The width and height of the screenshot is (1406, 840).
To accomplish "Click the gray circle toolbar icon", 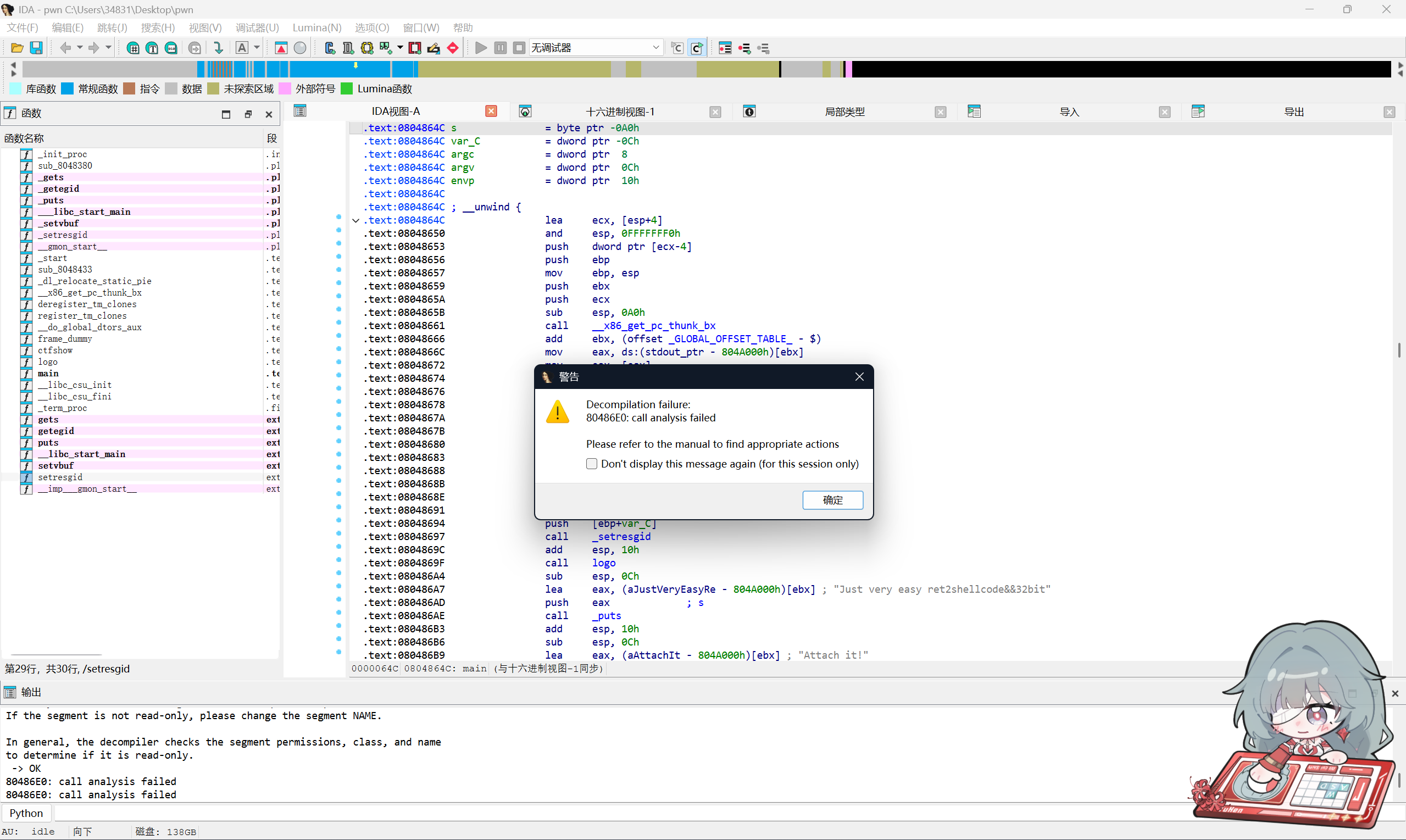I will pyautogui.click(x=300, y=48).
